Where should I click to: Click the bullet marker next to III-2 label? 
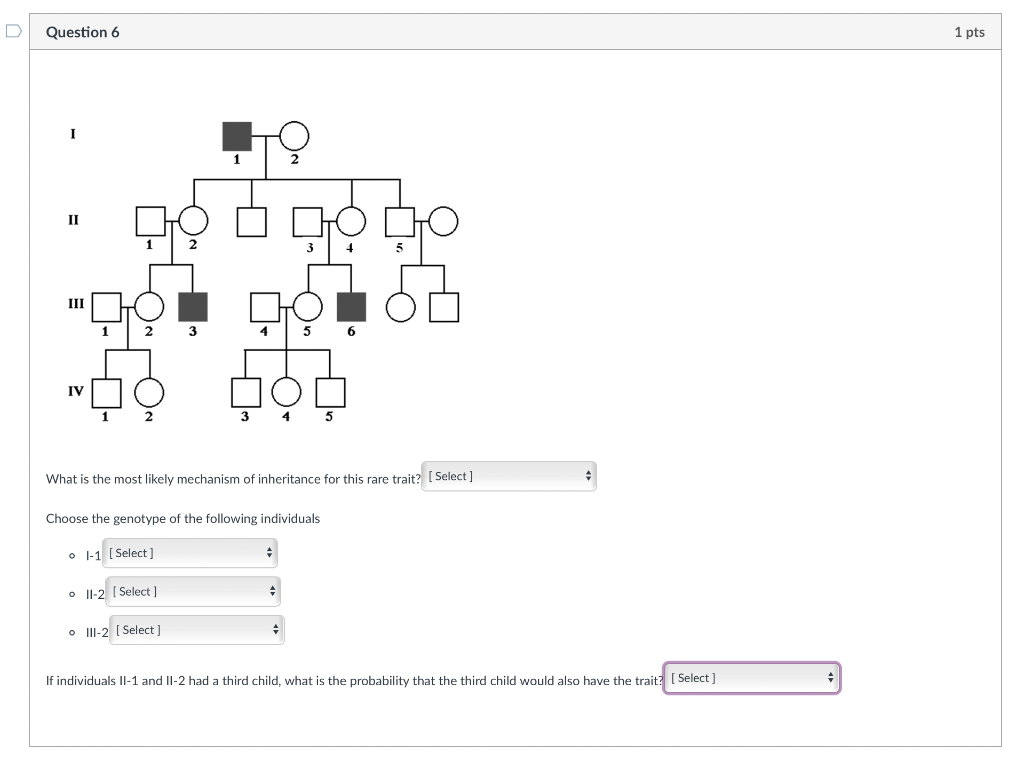[x=71, y=630]
